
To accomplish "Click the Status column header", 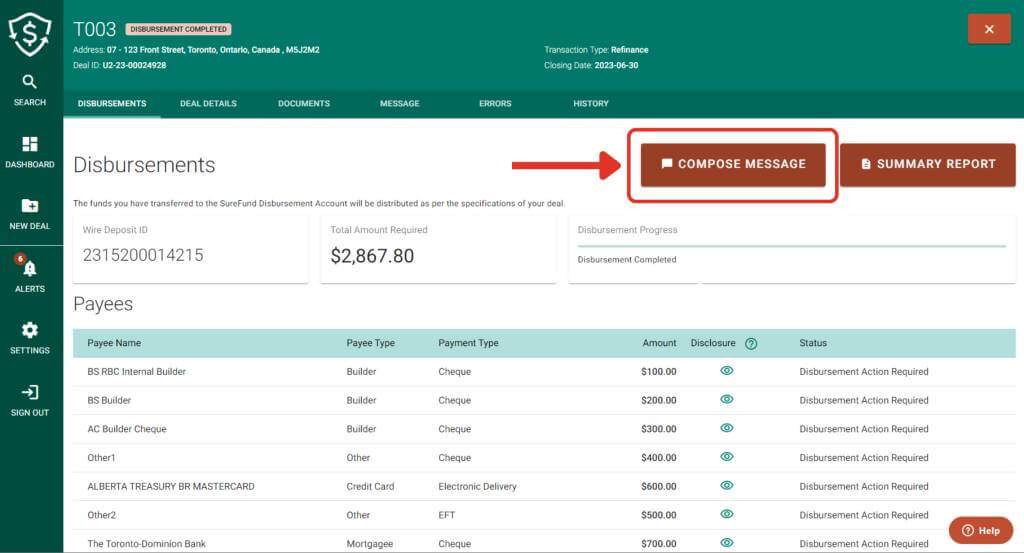I will pyautogui.click(x=813, y=343).
